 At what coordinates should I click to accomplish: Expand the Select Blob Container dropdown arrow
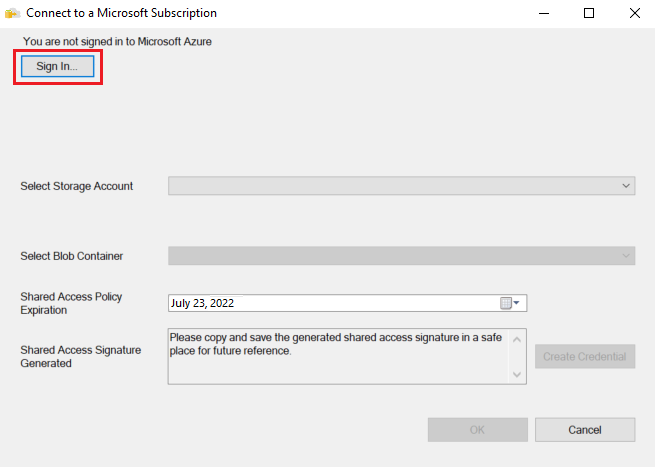click(626, 256)
